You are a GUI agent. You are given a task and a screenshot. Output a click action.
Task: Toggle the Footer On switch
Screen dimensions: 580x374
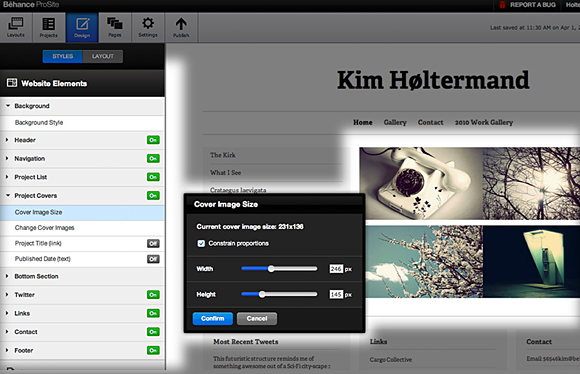(x=153, y=350)
